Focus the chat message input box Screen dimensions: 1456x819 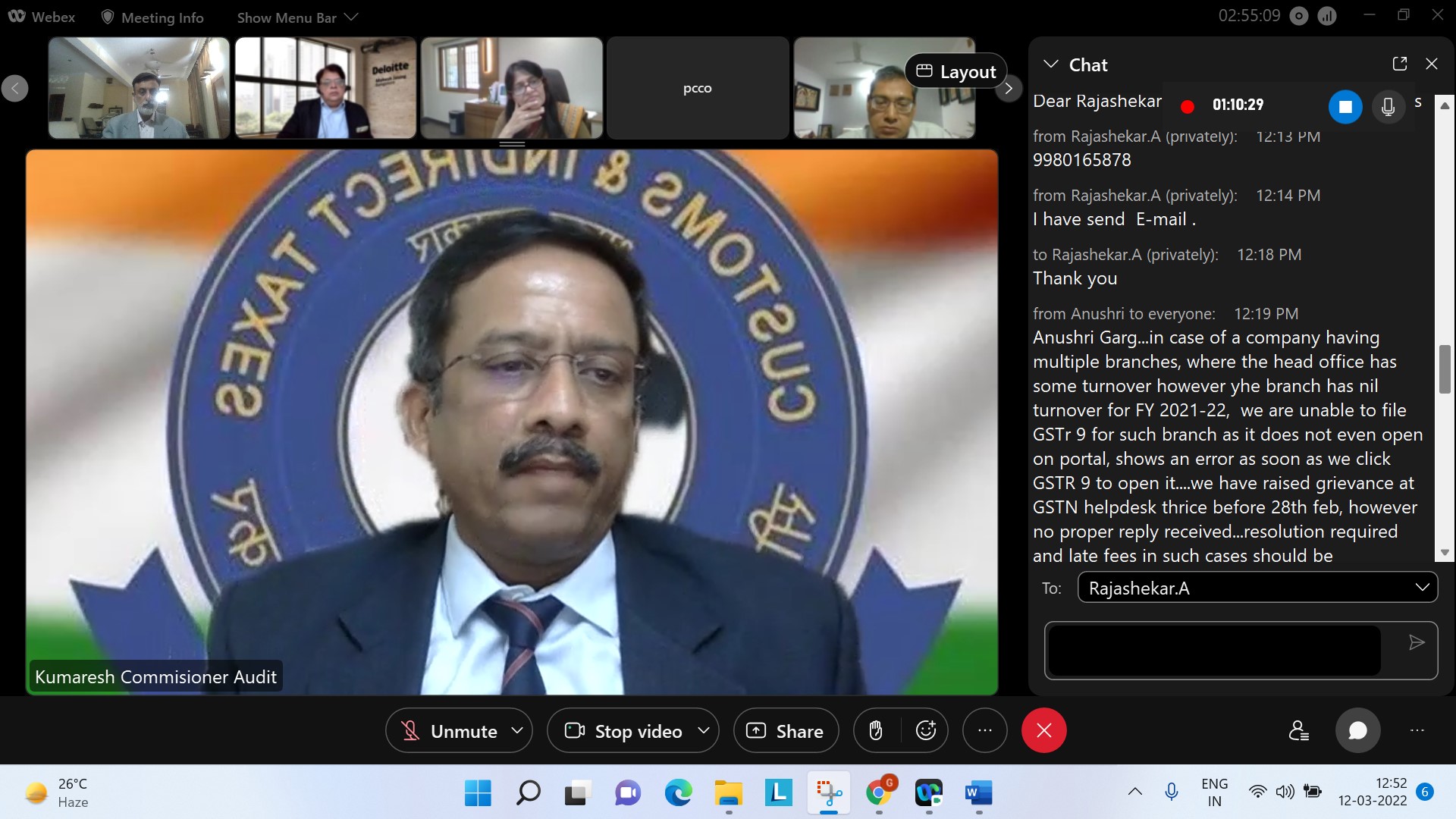[1213, 650]
